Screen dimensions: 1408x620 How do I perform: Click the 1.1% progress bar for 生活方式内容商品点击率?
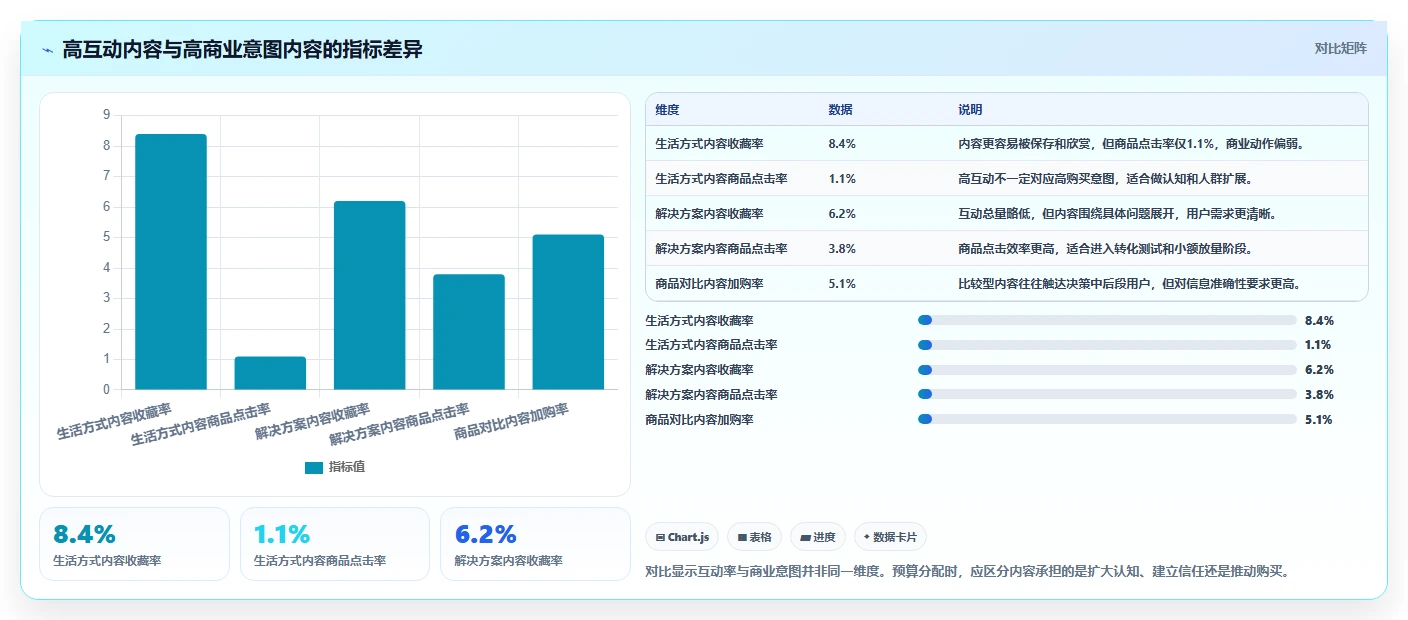[x=1107, y=345]
